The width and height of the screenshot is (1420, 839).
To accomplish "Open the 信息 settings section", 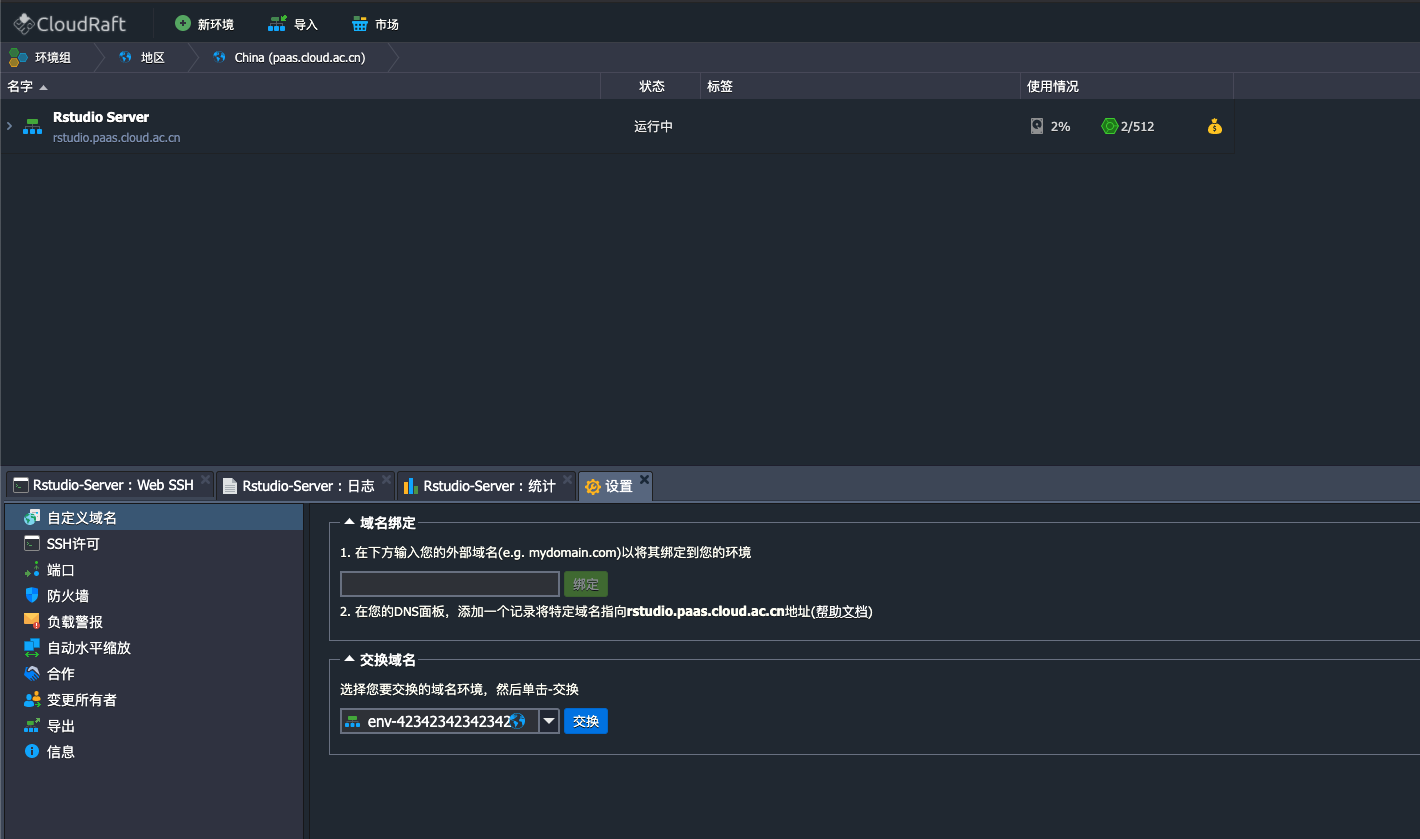I will (154, 752).
